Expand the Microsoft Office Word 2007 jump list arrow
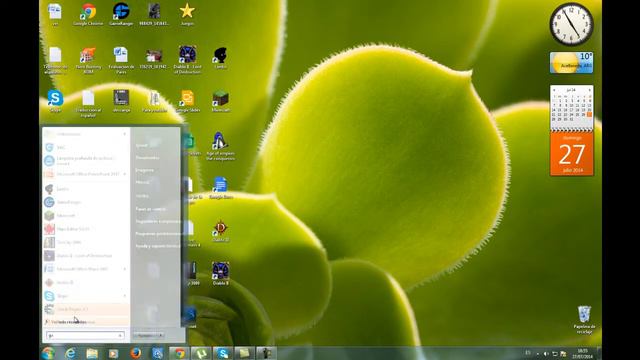 [x=124, y=269]
